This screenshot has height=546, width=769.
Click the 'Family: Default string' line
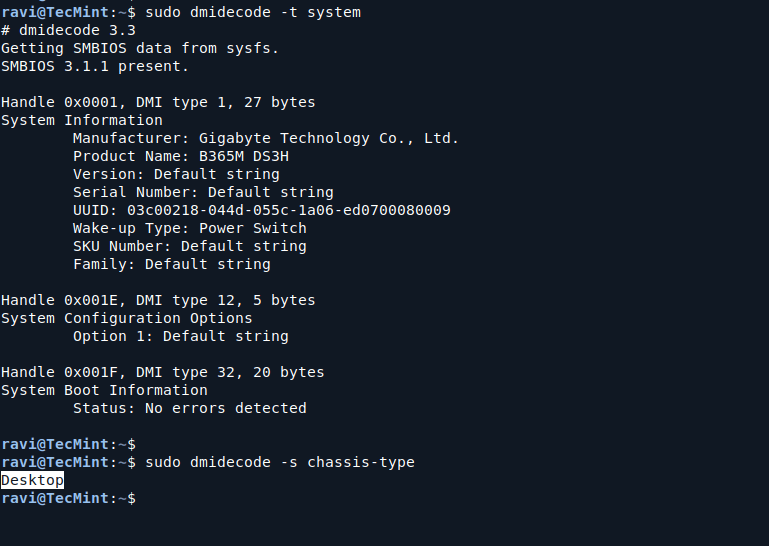172,264
